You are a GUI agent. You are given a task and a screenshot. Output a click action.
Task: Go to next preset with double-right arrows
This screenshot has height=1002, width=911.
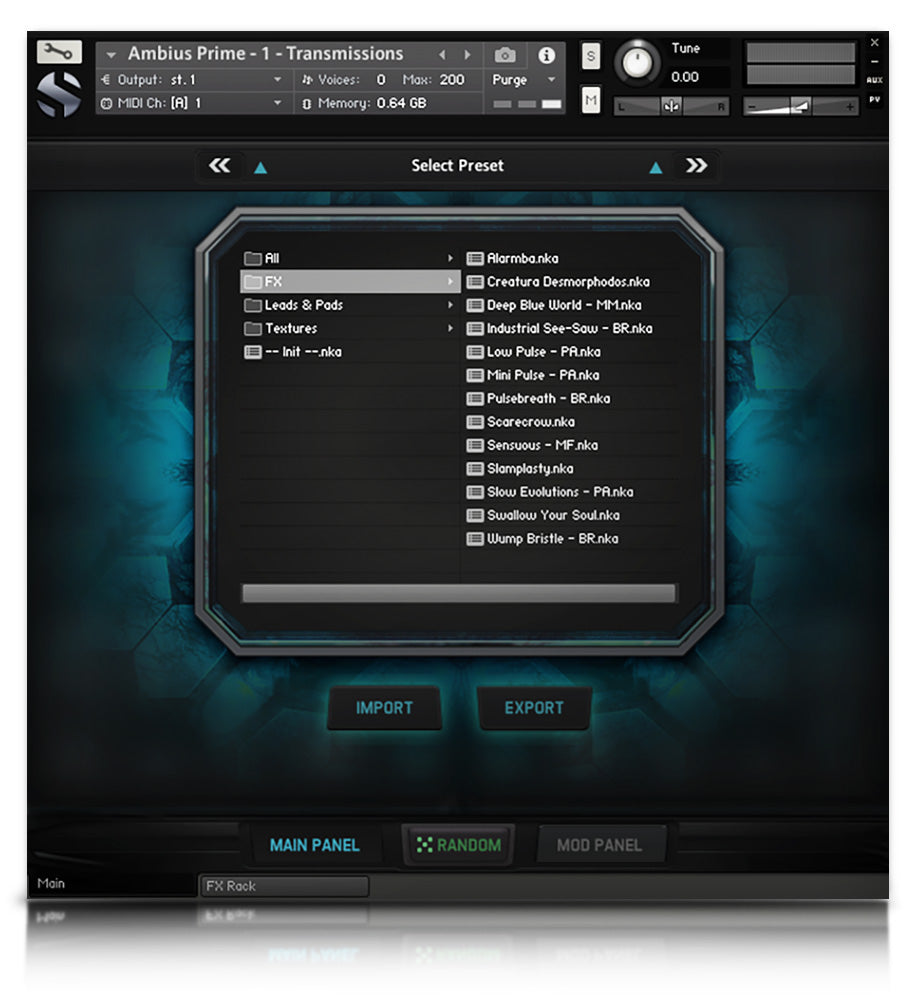(x=696, y=166)
